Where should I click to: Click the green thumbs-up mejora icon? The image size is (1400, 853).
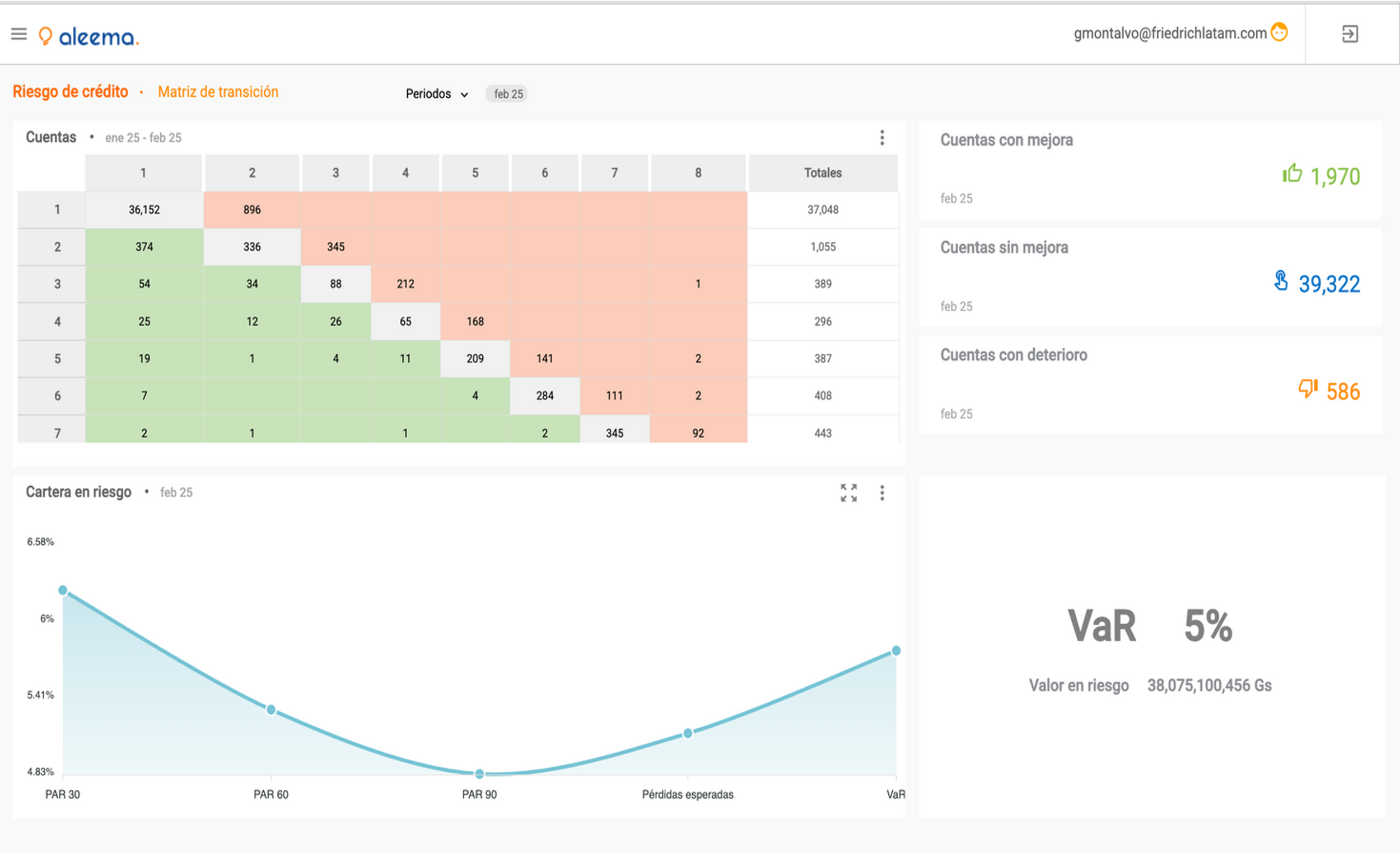[1291, 173]
